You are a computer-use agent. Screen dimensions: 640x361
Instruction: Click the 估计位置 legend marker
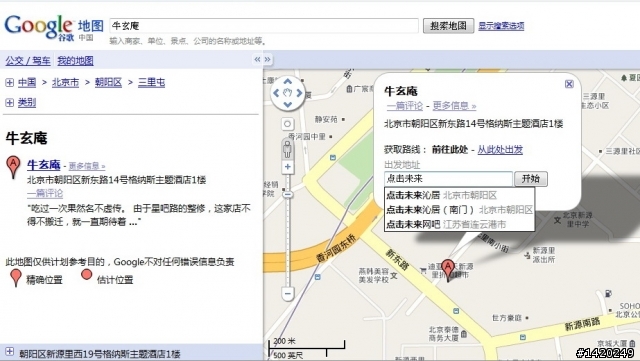pos(87,275)
